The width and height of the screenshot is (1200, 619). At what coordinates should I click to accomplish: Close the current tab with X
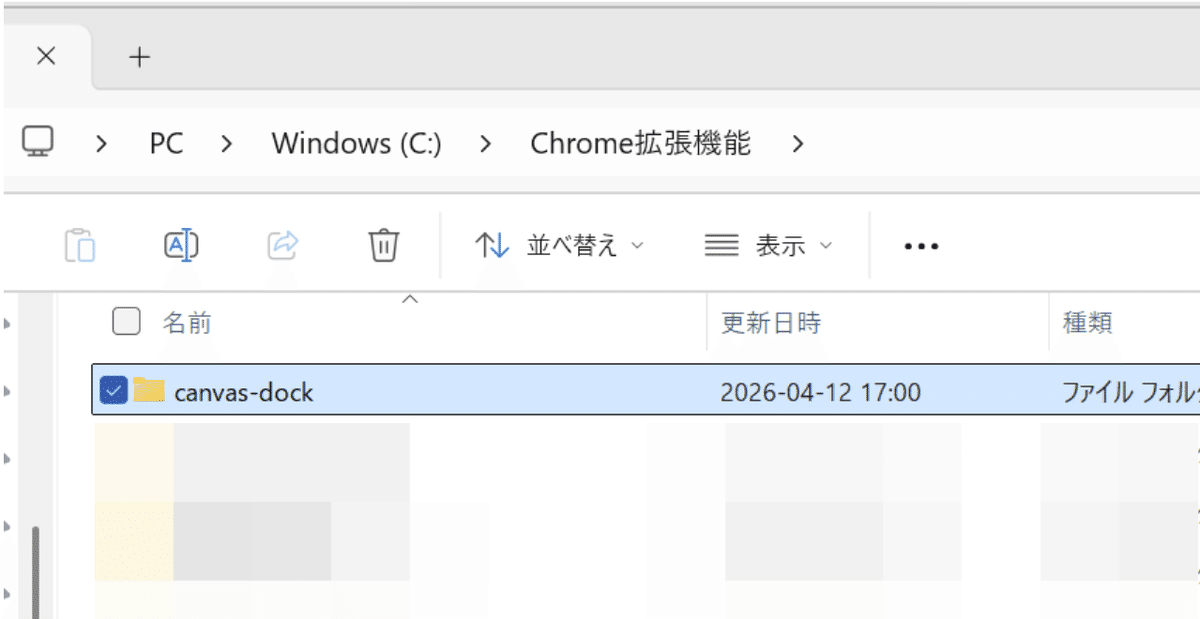click(x=45, y=57)
